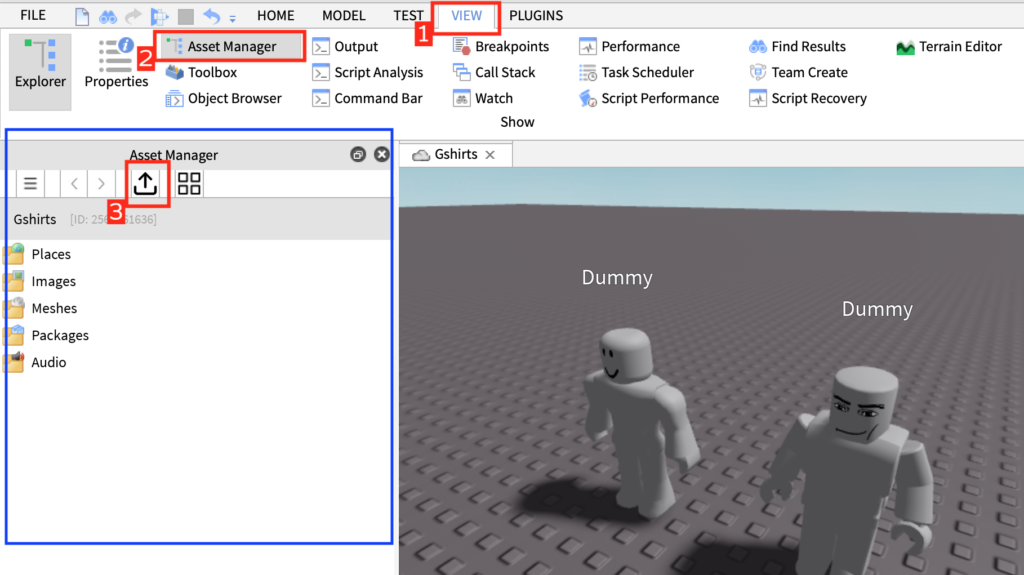Click the New file icon in quick access bar
Image resolution: width=1024 pixels, height=575 pixels.
pyautogui.click(x=82, y=16)
